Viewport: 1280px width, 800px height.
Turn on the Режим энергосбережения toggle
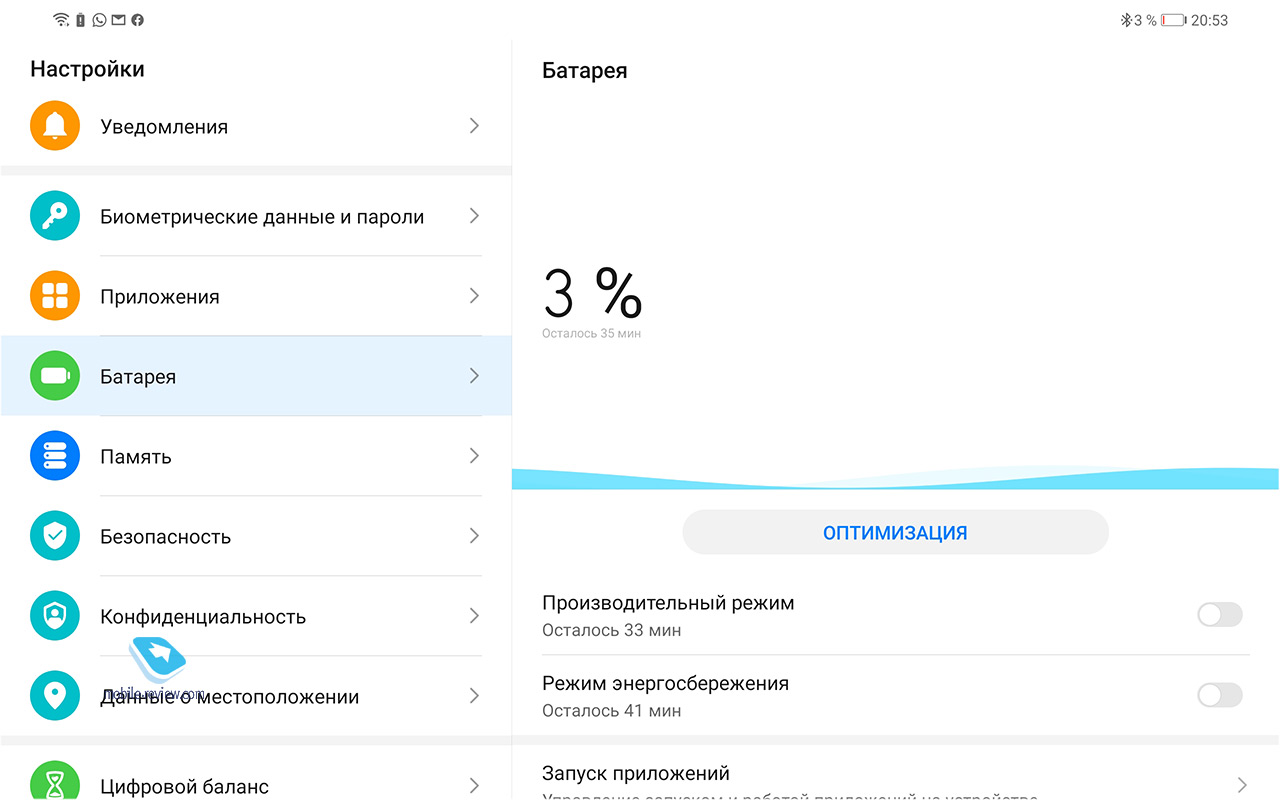pos(1220,695)
